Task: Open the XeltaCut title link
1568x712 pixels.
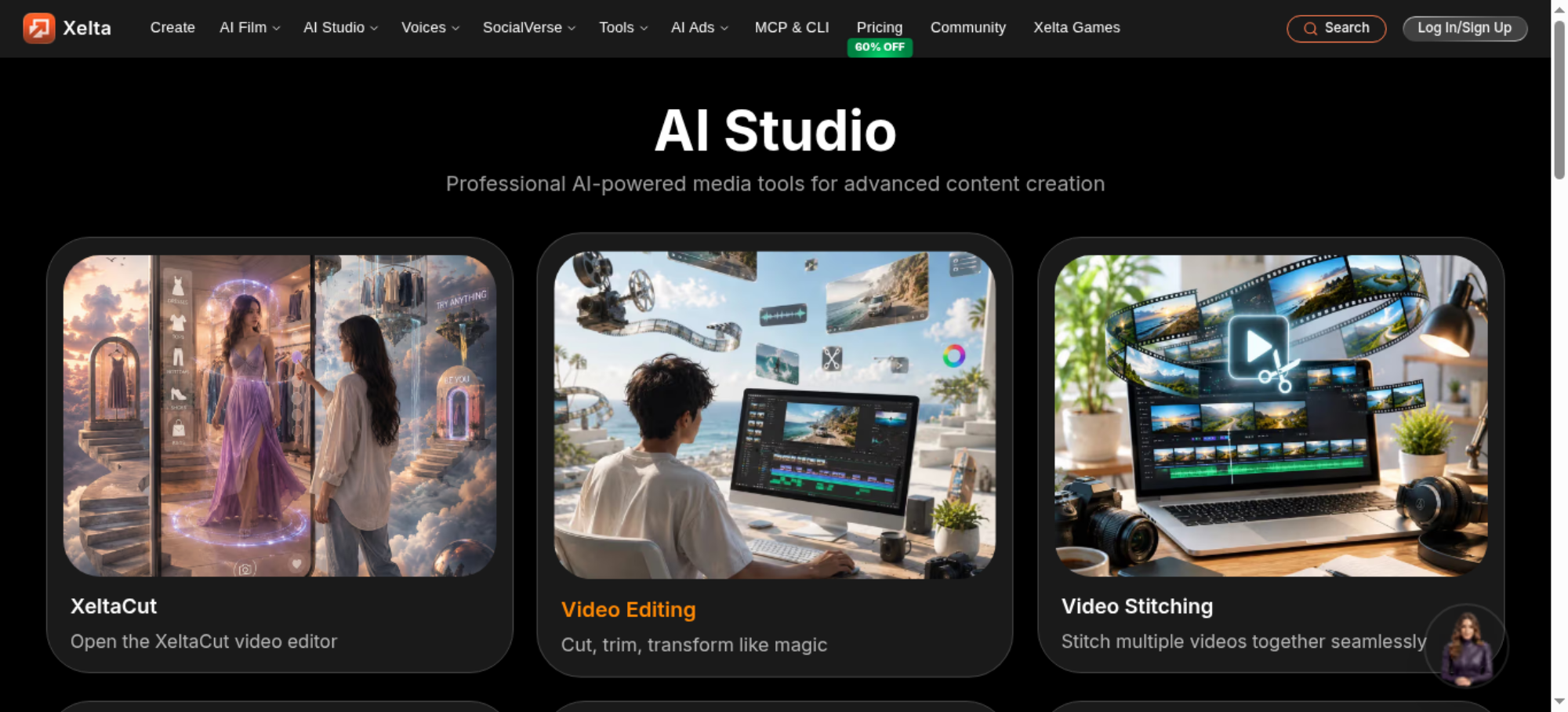Action: point(114,606)
